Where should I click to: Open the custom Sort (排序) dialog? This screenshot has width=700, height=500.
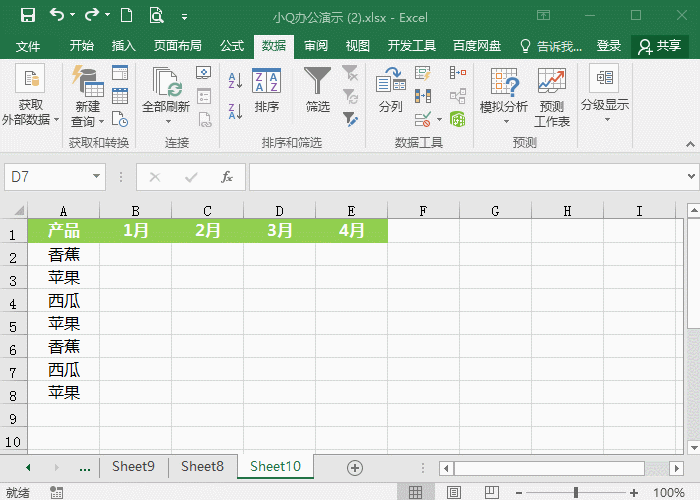pos(267,90)
